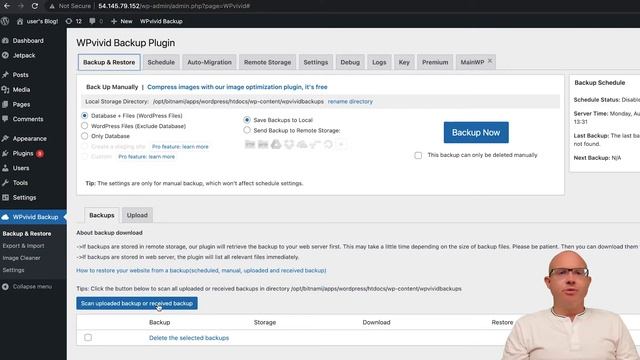Open Posts menu in sidebar

click(x=20, y=75)
